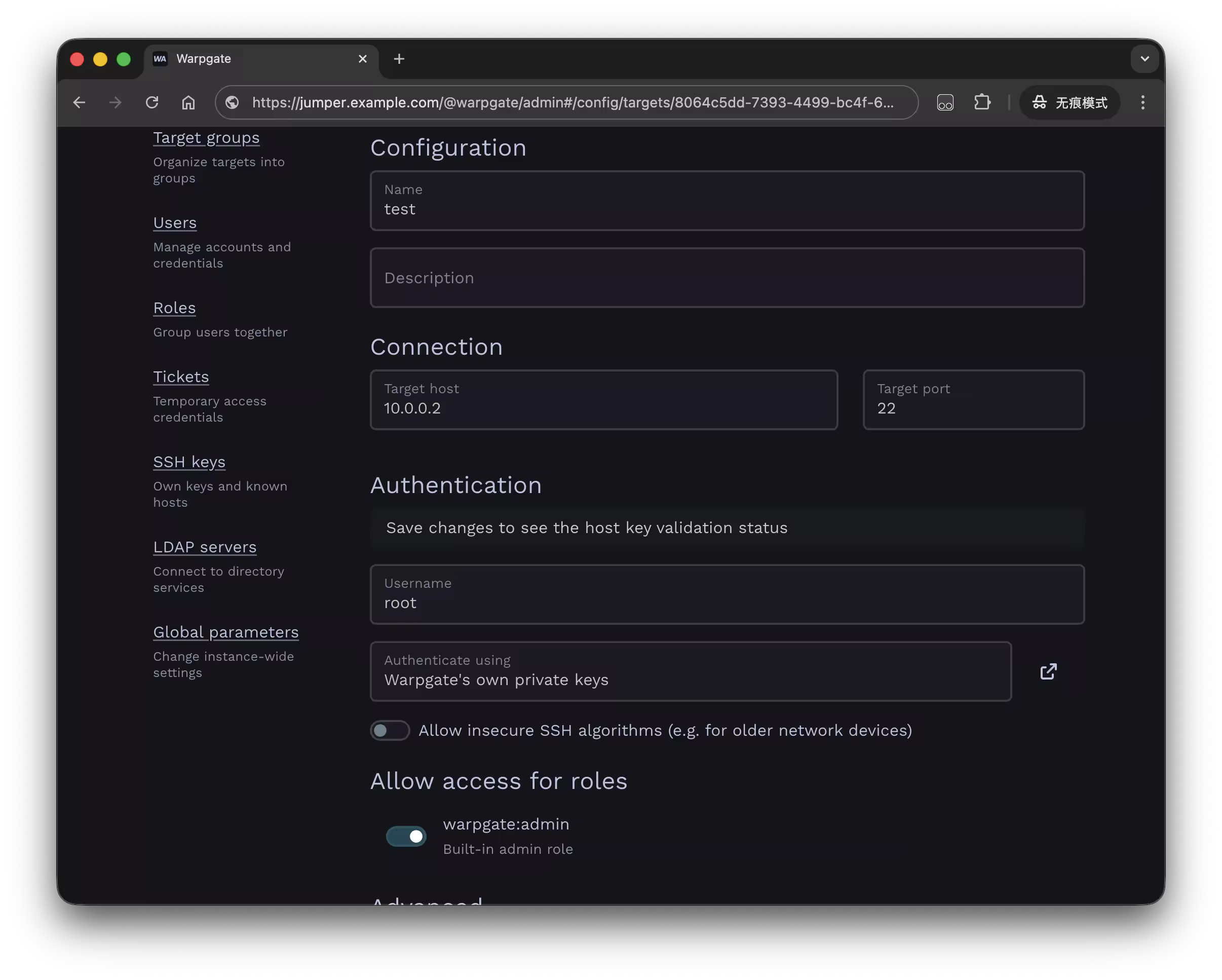Open the reading glasses toolbar icon
Viewport: 1222px width, 980px height.
[x=945, y=102]
